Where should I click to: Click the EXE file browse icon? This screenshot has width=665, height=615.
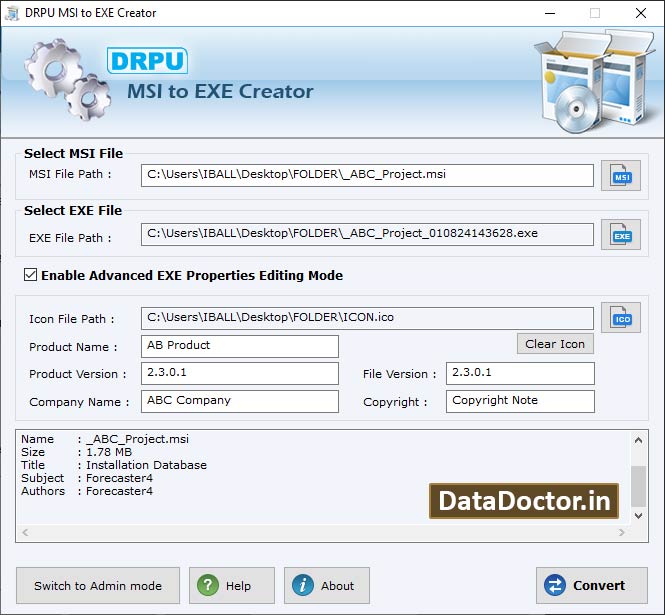(x=620, y=235)
